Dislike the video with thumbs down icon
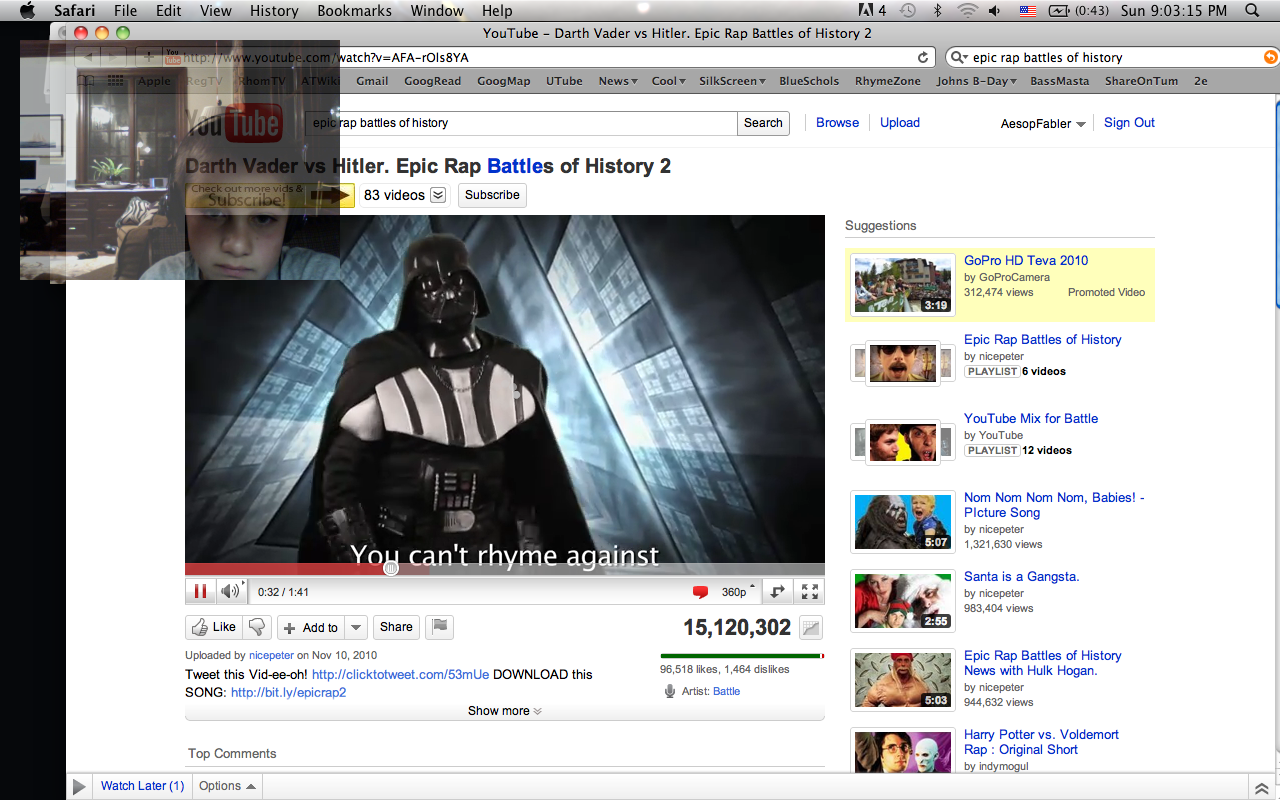 [257, 627]
